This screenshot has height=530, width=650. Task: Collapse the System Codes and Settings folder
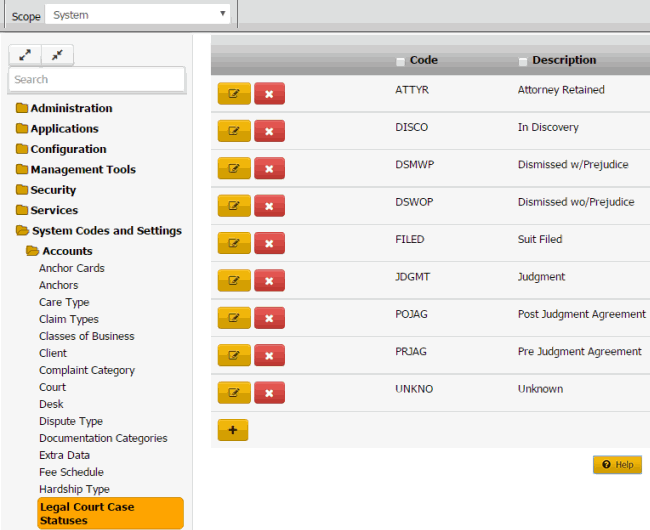click(106, 231)
